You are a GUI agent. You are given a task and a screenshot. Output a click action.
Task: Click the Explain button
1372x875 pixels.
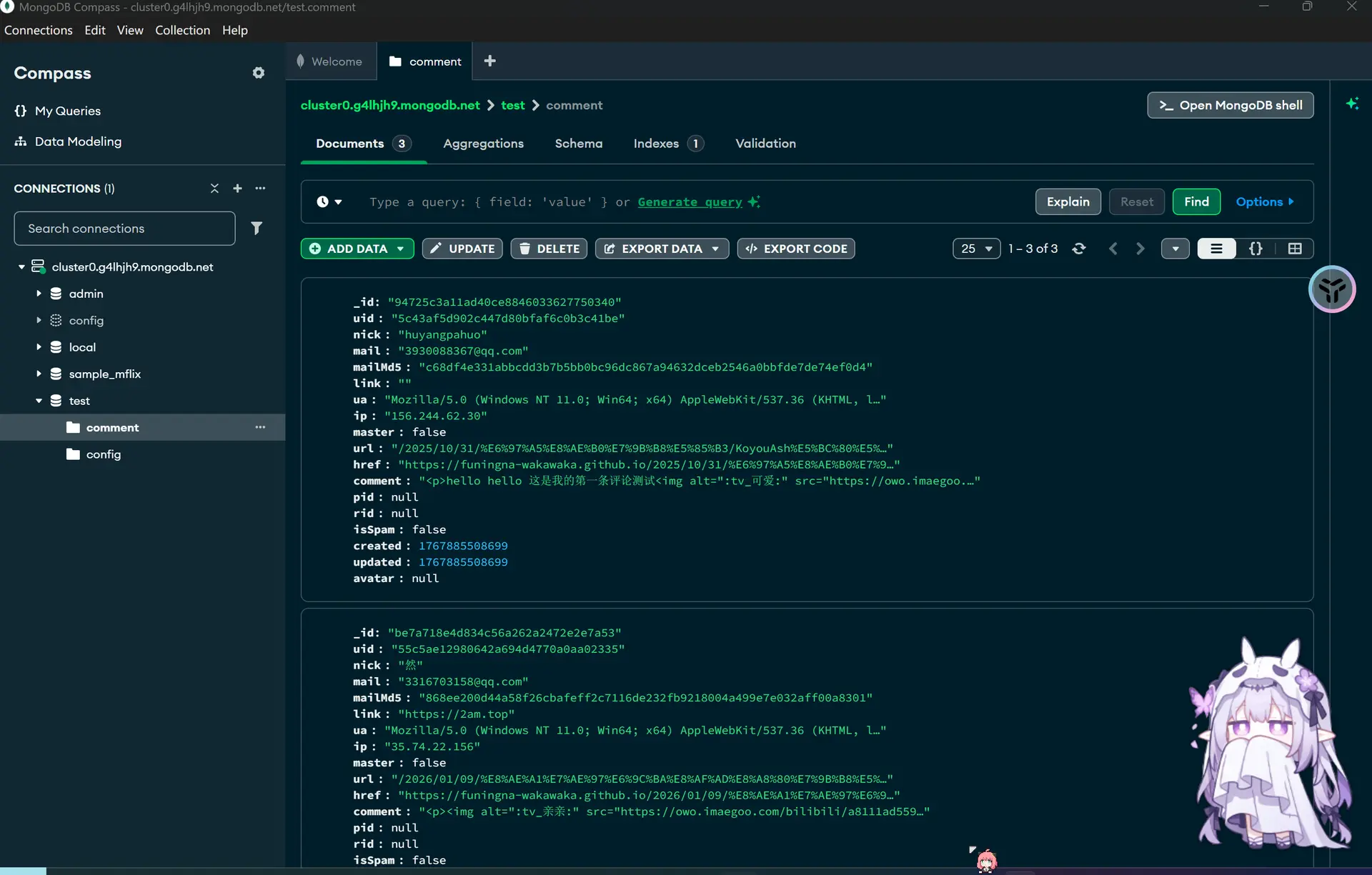[1068, 202]
